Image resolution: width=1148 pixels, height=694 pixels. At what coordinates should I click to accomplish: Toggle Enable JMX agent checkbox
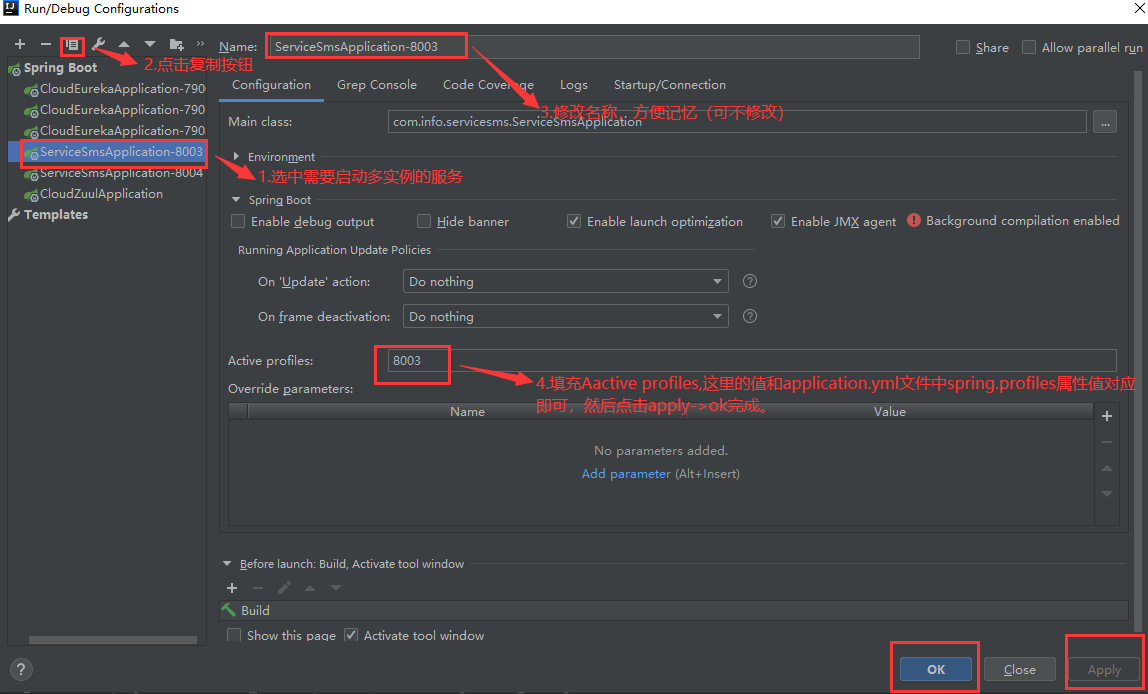[778, 221]
